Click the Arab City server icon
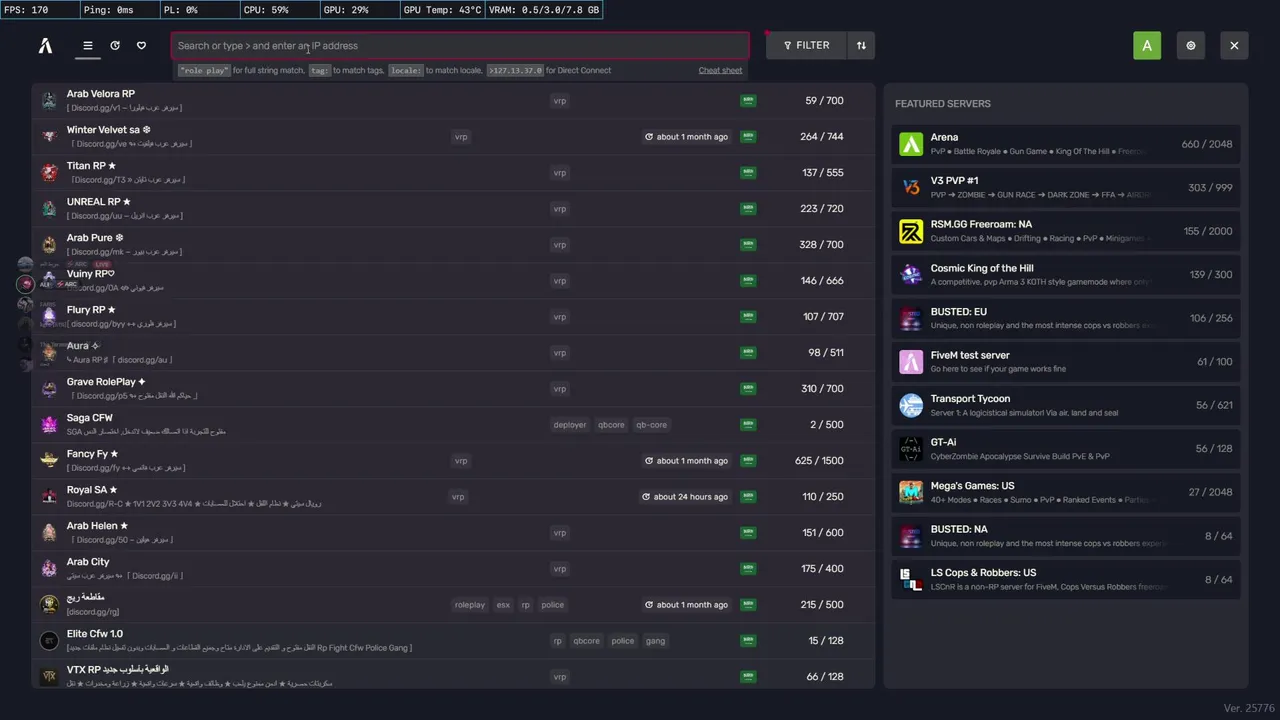The height and width of the screenshot is (720, 1280). [x=49, y=568]
